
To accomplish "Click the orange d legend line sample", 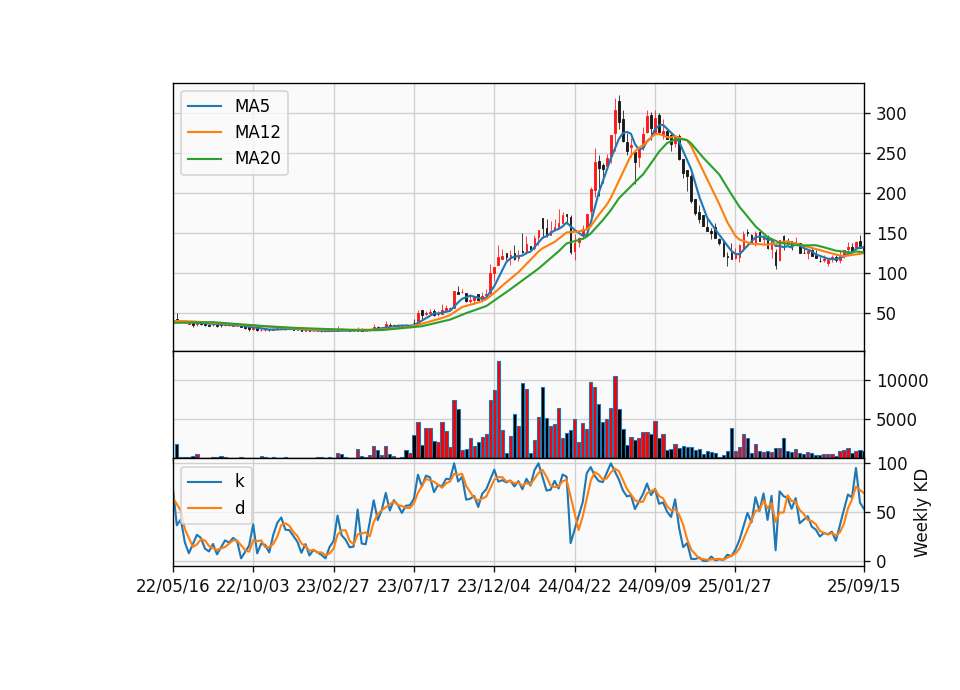I will (204, 508).
